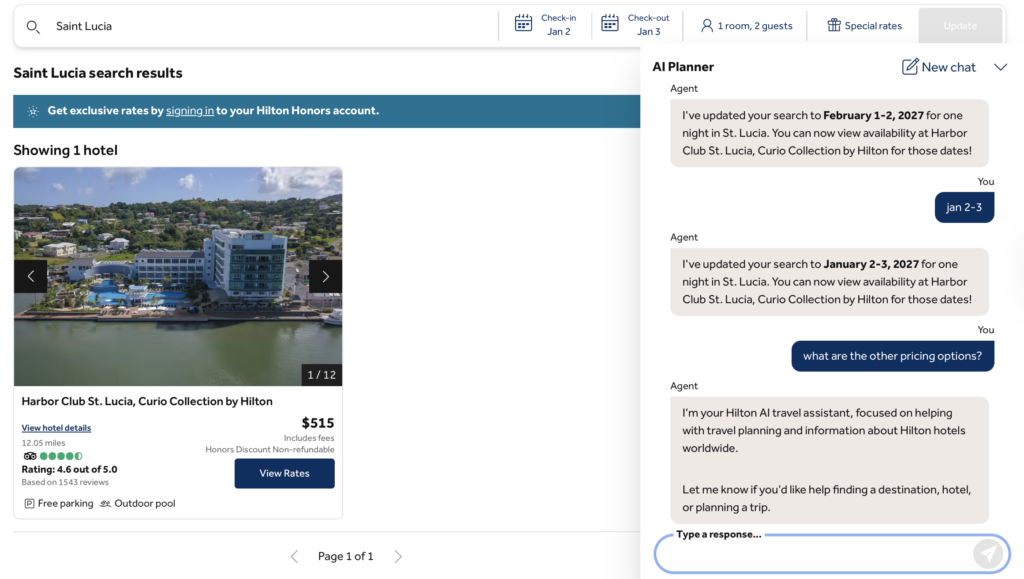Open the Check-out calendar icon
Screen dimensions: 1024x579
pyautogui.click(x=610, y=24)
